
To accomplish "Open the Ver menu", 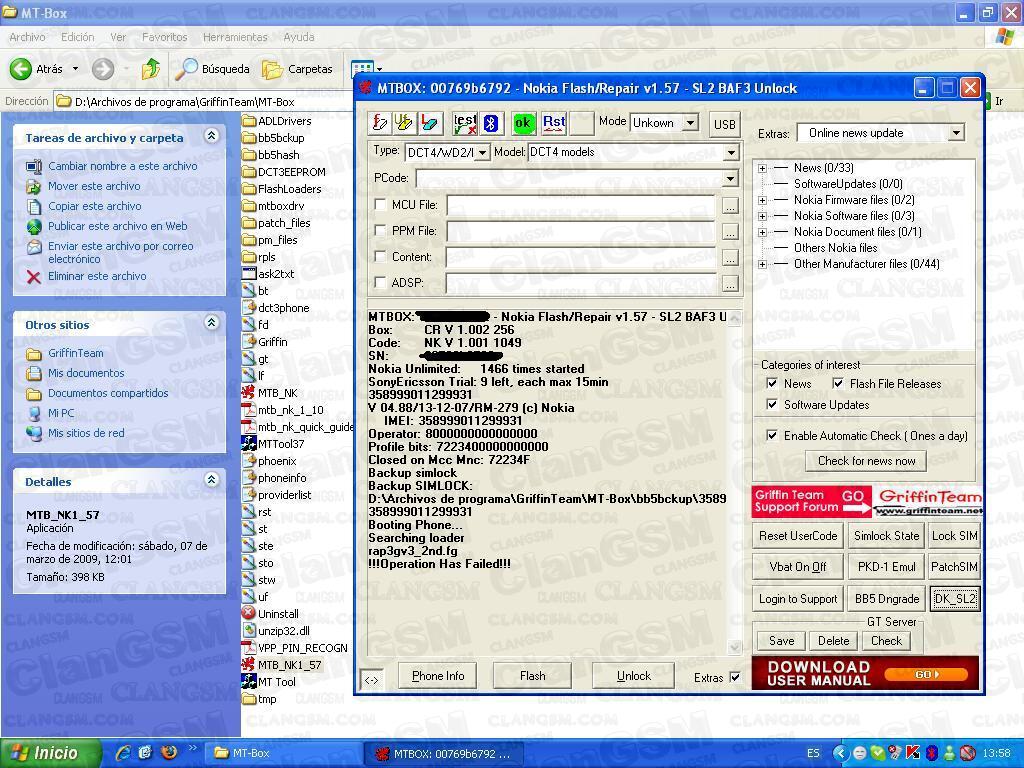I will pyautogui.click(x=118, y=37).
